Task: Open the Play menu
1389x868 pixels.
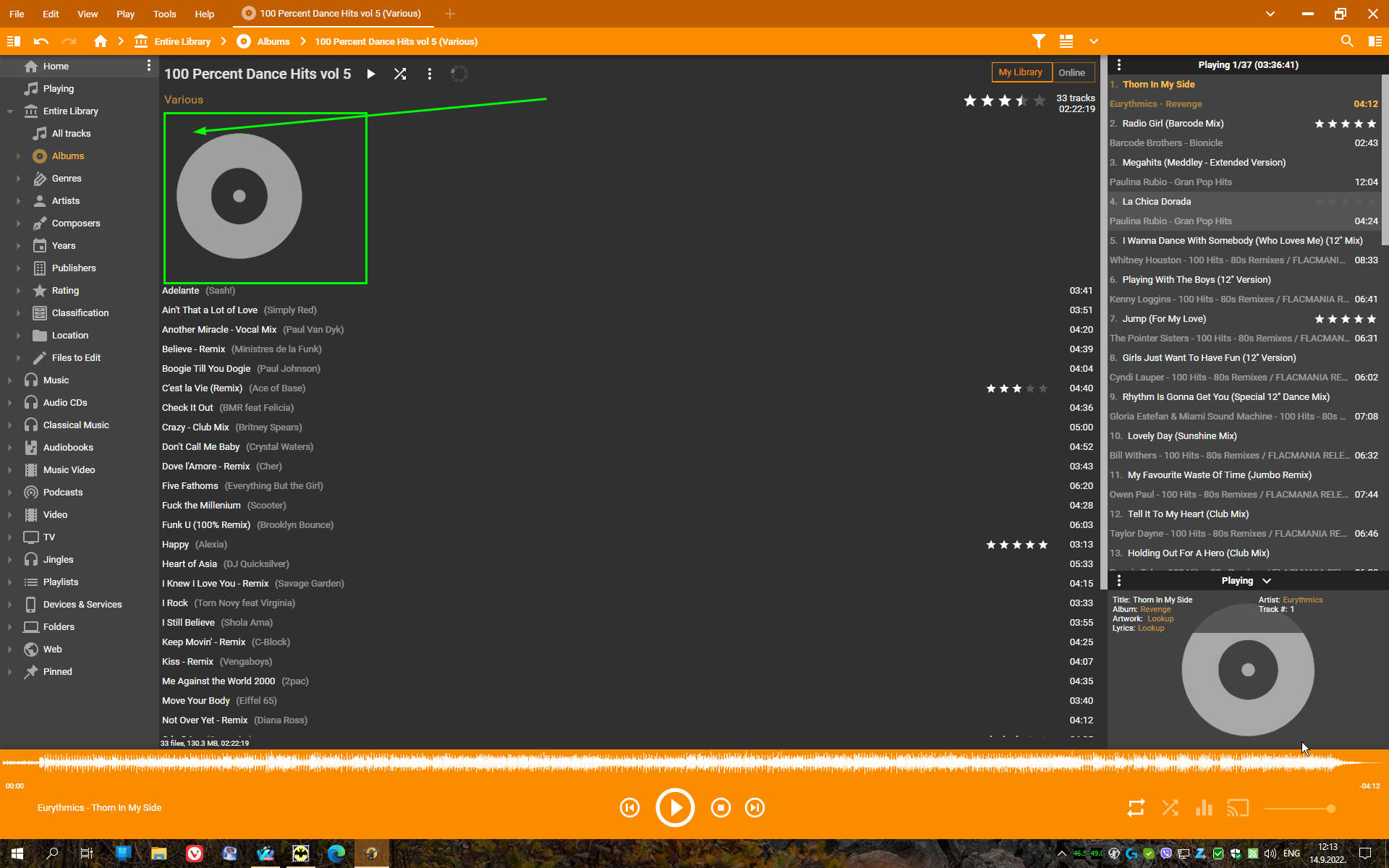Action: point(125,14)
